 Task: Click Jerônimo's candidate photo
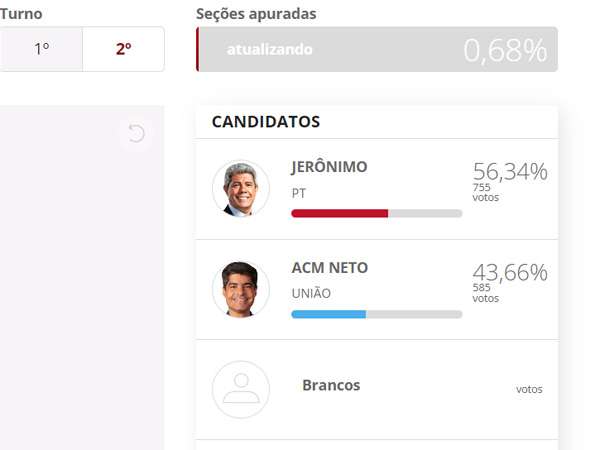click(x=241, y=188)
